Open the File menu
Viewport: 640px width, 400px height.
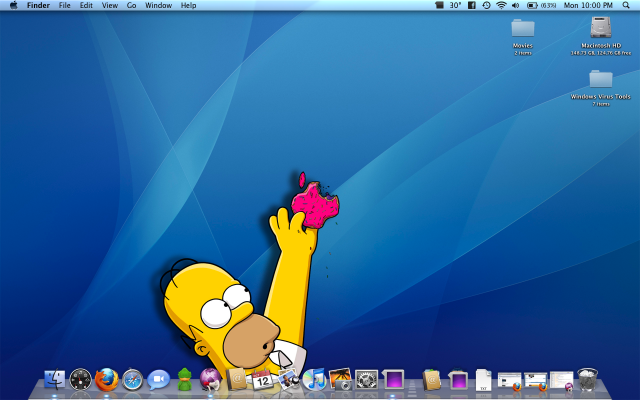[64, 5]
